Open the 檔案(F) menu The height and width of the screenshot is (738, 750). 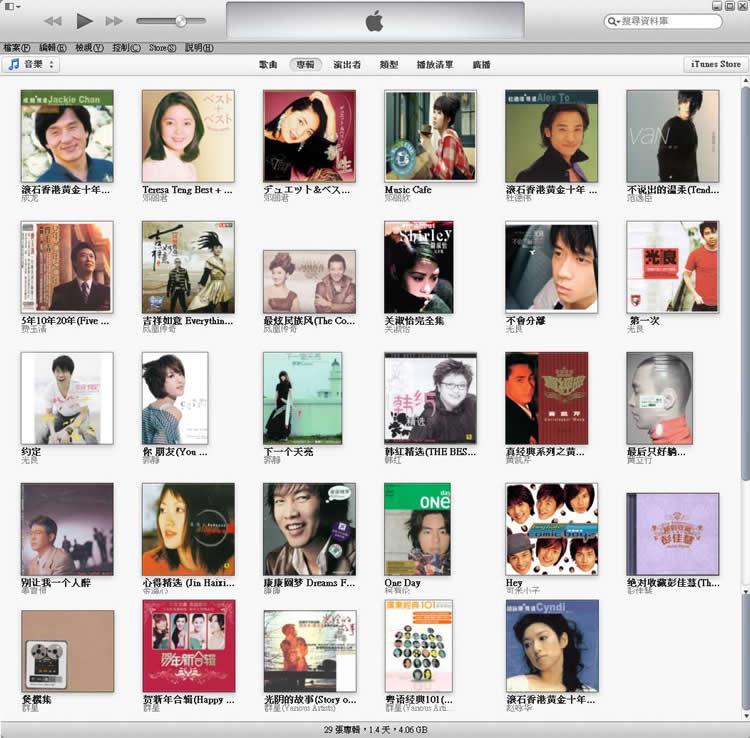pos(17,47)
